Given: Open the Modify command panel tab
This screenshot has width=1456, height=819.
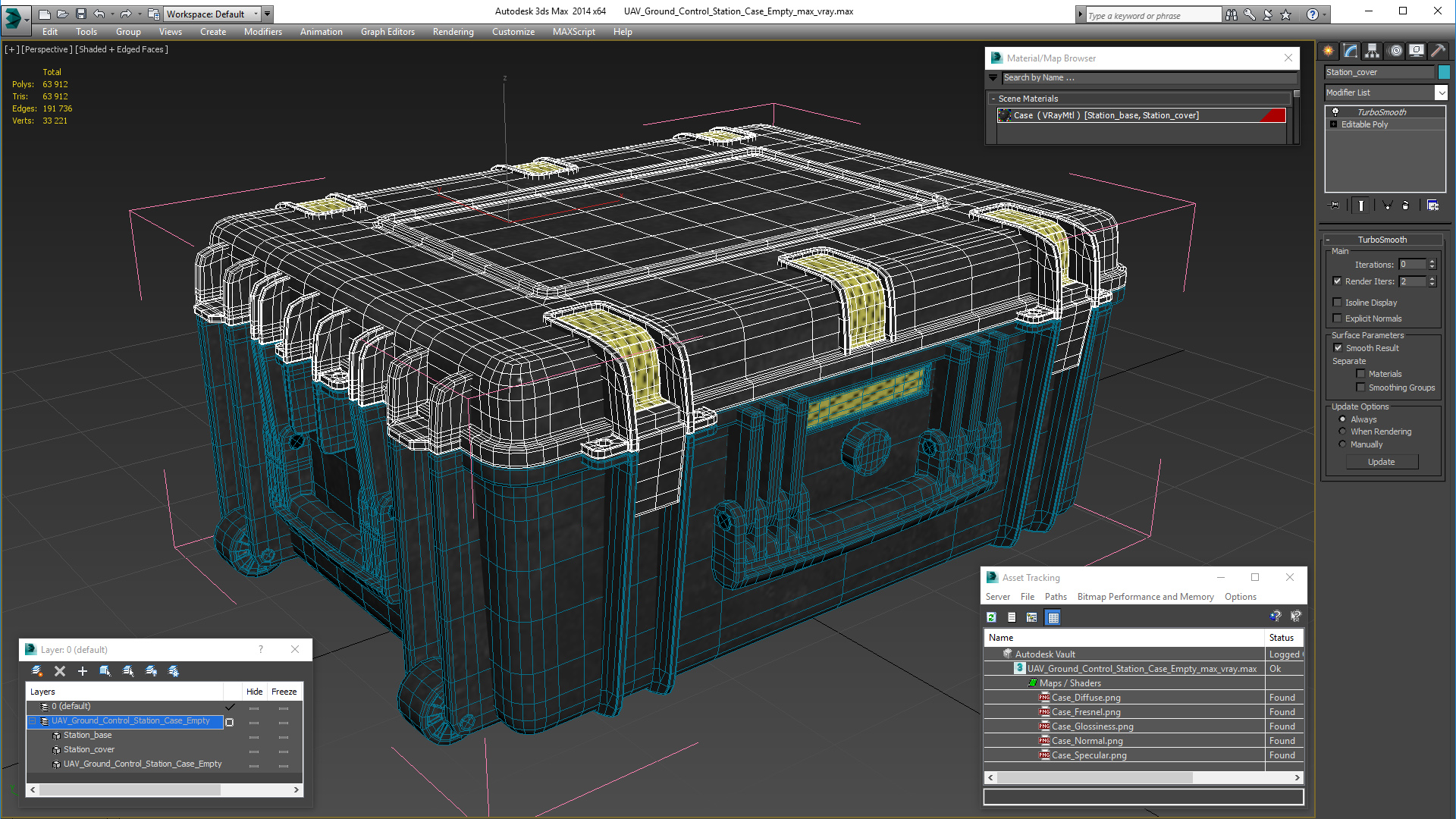Looking at the screenshot, I should [x=1351, y=51].
